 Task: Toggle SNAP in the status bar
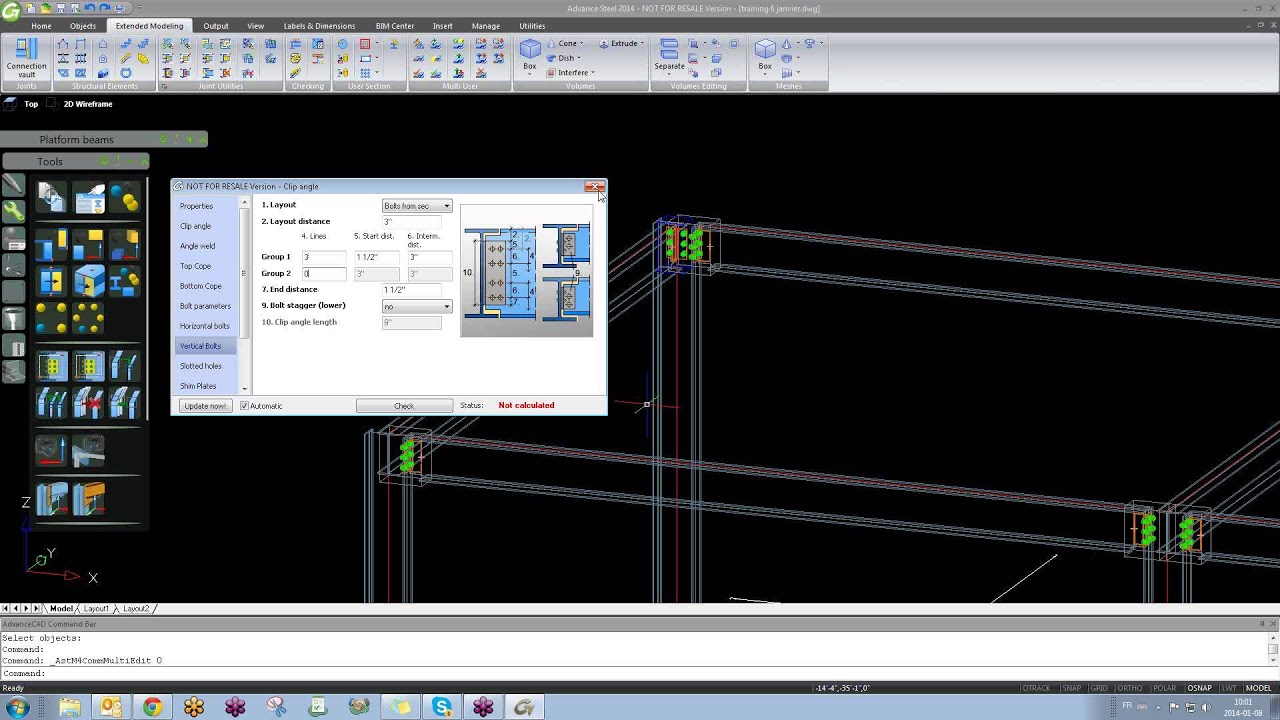tap(1071, 688)
